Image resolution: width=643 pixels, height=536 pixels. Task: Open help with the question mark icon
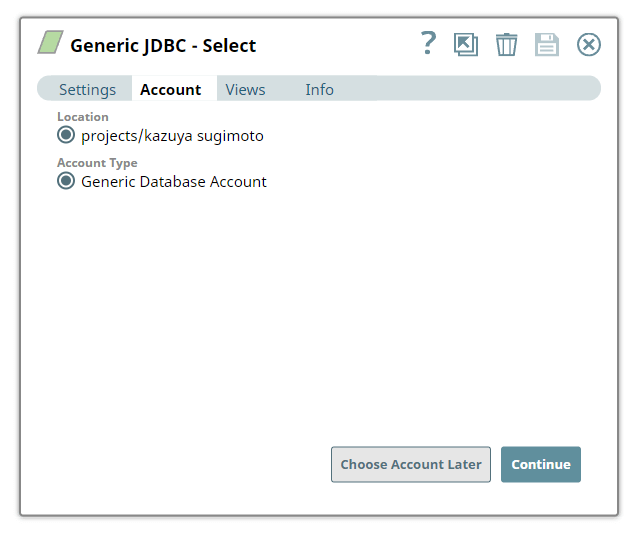428,43
